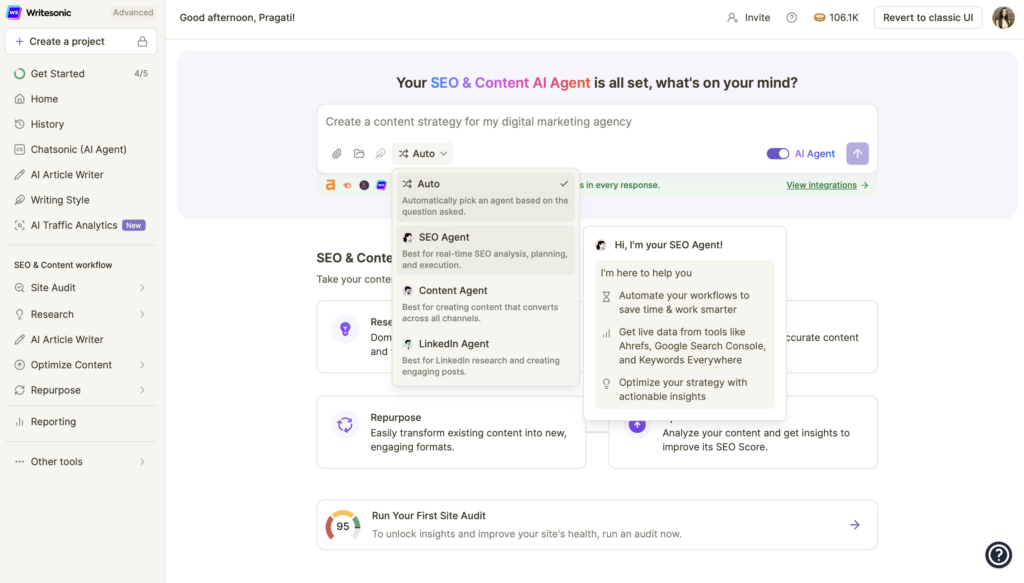Open the Auto agent dropdown

[423, 154]
